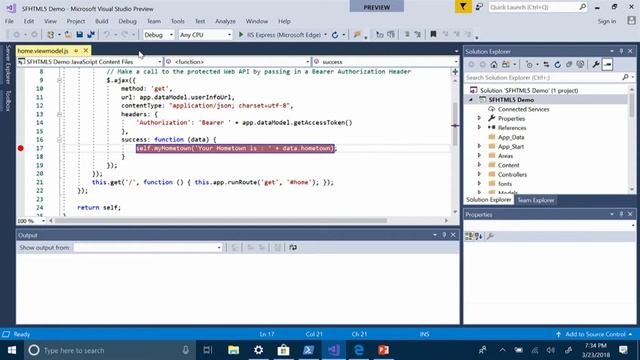Collapse the code region at line 9

[60, 80]
